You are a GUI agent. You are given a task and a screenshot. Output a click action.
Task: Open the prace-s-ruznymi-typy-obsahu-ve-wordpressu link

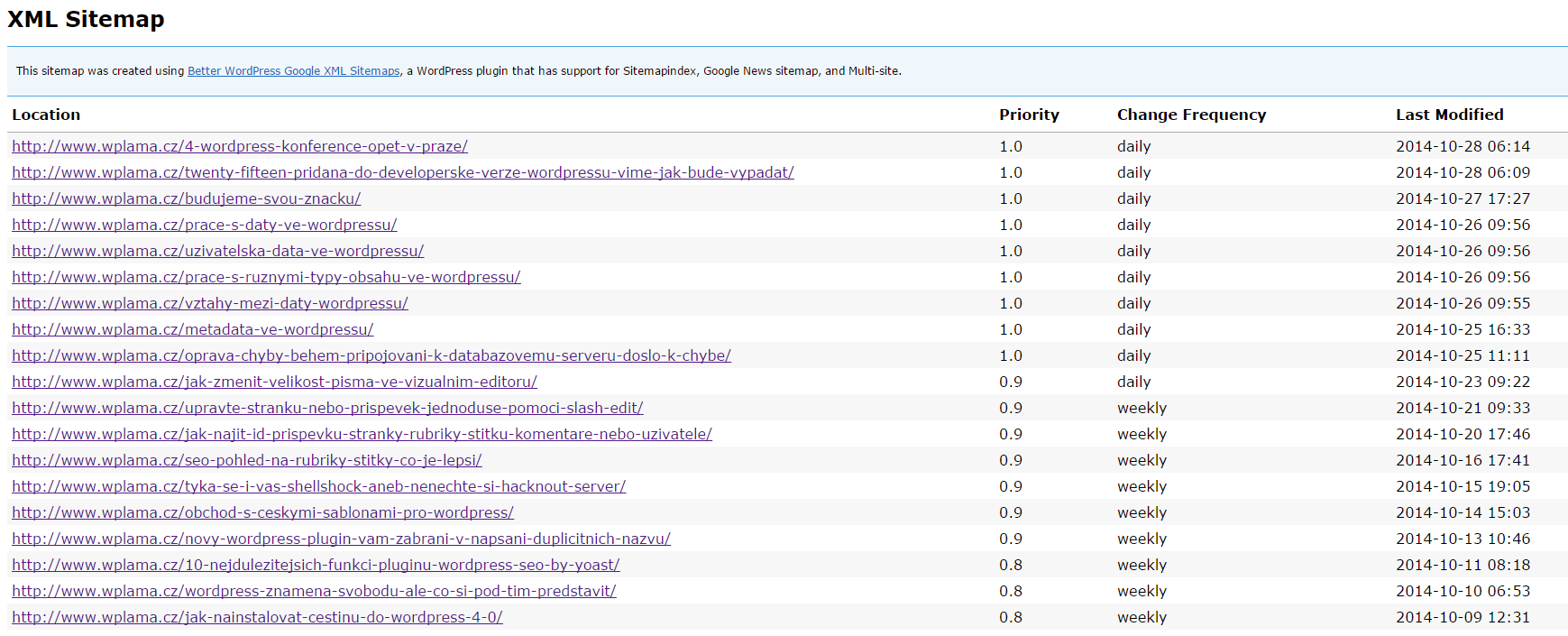[x=266, y=277]
